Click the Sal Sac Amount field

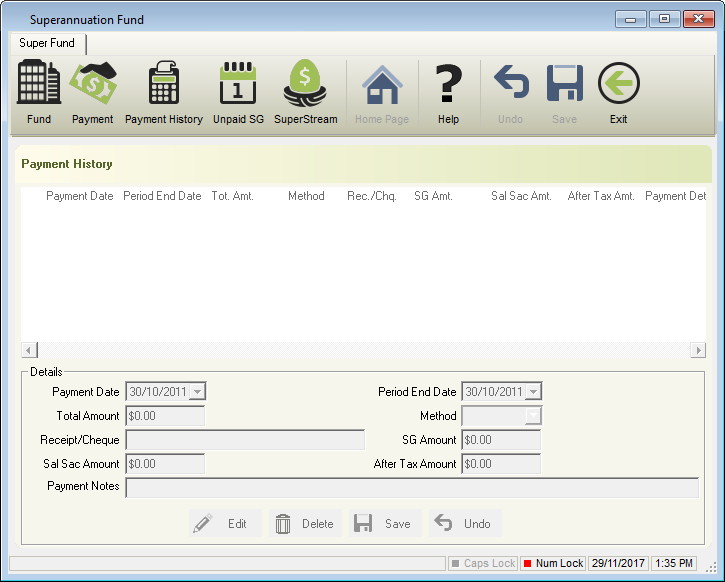pos(165,464)
